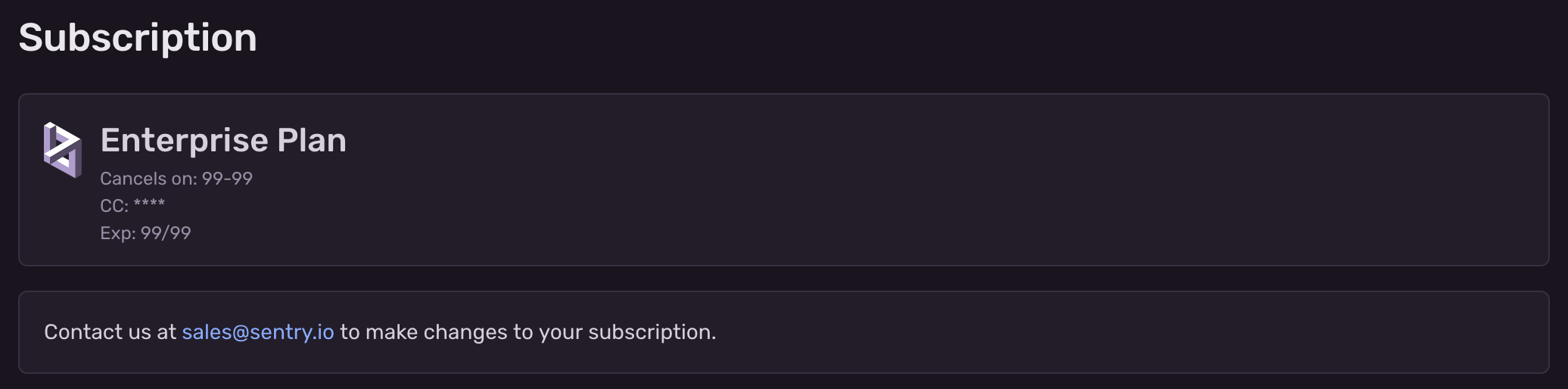Click the purple Enterprise Plan logo icon

coord(62,150)
